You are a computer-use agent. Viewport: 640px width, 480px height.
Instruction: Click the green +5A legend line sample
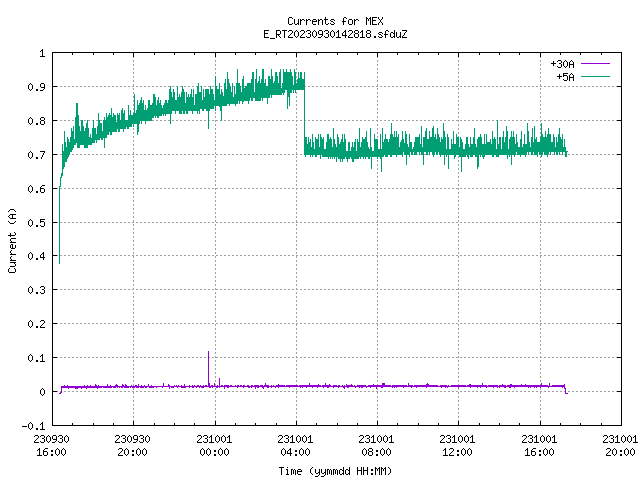(x=595, y=76)
